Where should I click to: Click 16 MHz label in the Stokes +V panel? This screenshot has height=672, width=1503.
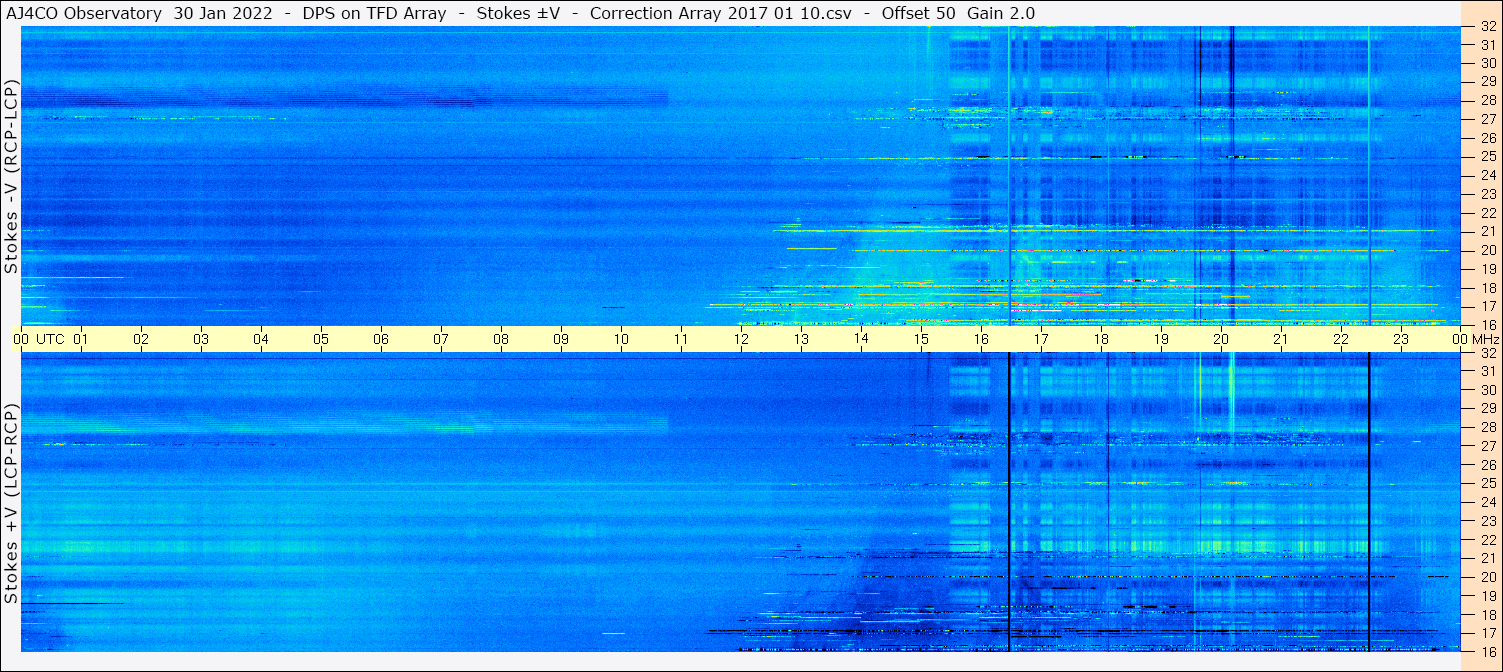click(x=1487, y=651)
